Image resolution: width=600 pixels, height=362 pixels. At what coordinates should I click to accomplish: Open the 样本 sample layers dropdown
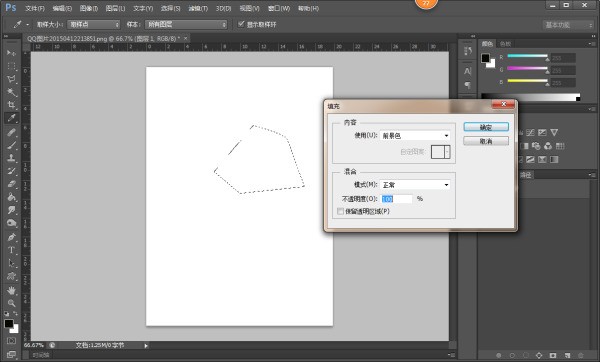coord(186,24)
